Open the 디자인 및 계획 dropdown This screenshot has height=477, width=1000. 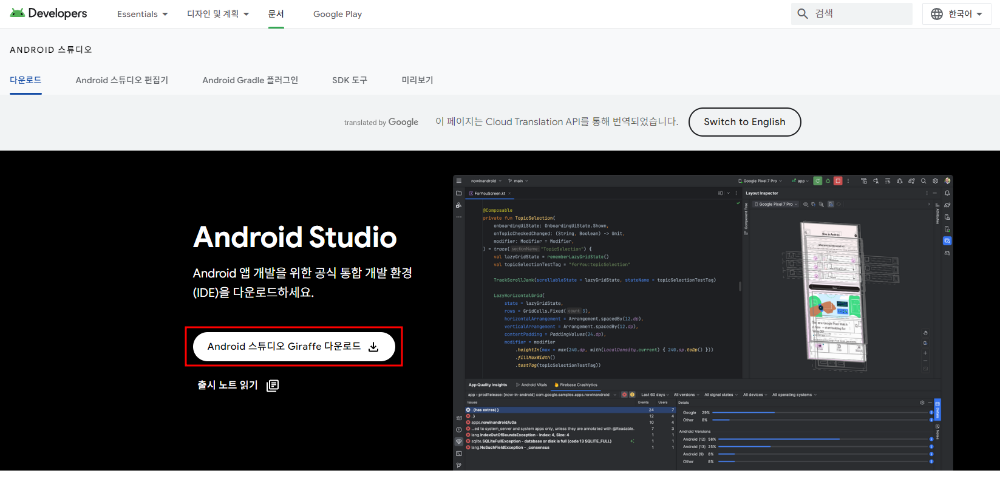[x=218, y=14]
